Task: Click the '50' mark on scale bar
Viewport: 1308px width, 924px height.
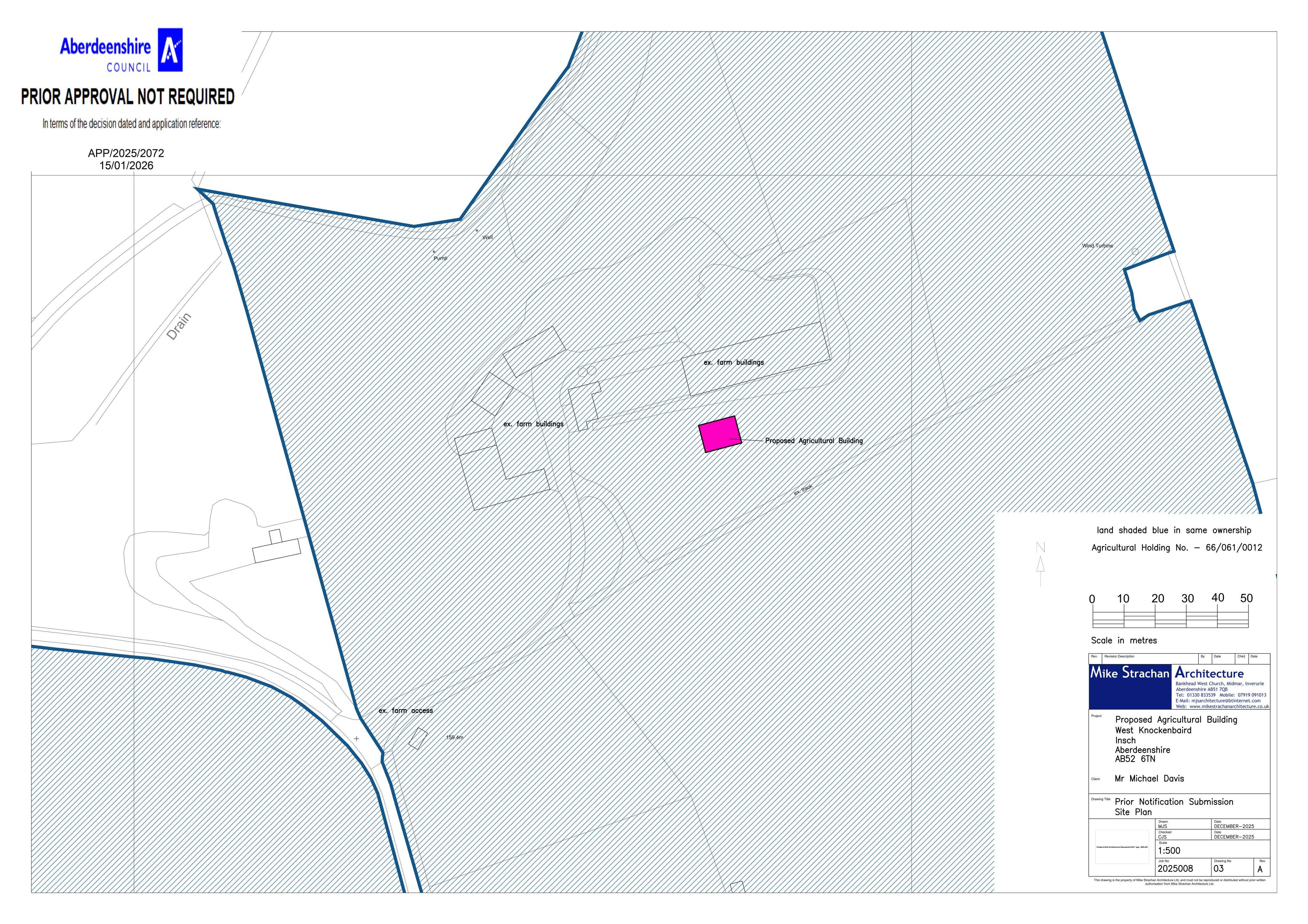Action: [1246, 598]
